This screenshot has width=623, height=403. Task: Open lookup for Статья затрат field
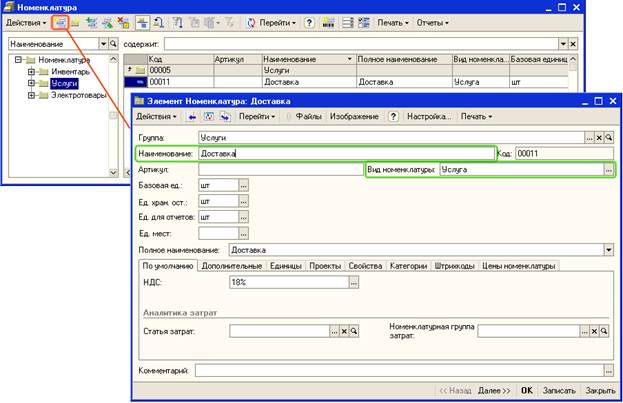(332, 331)
